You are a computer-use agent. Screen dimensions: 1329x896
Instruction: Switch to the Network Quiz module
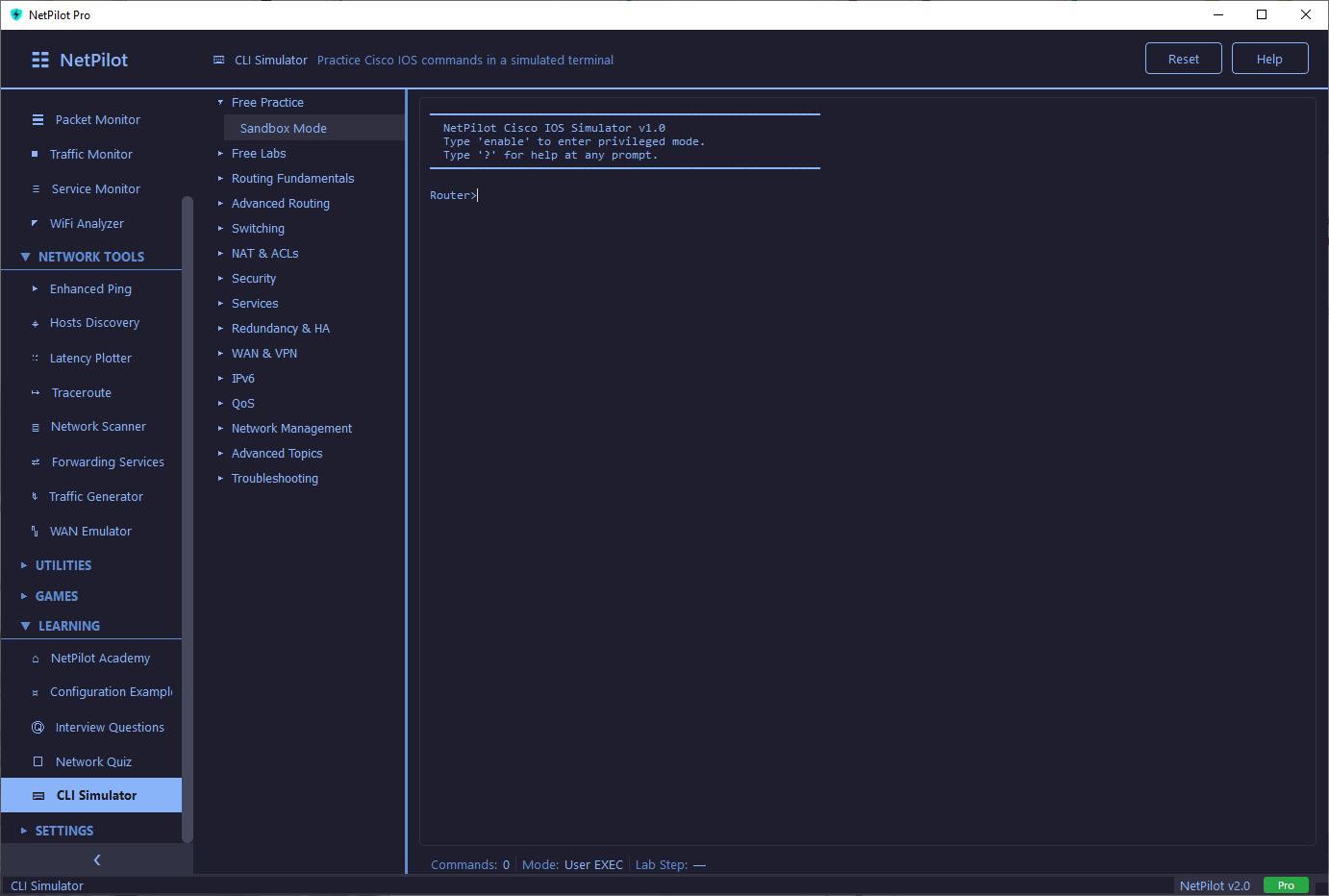(94, 761)
